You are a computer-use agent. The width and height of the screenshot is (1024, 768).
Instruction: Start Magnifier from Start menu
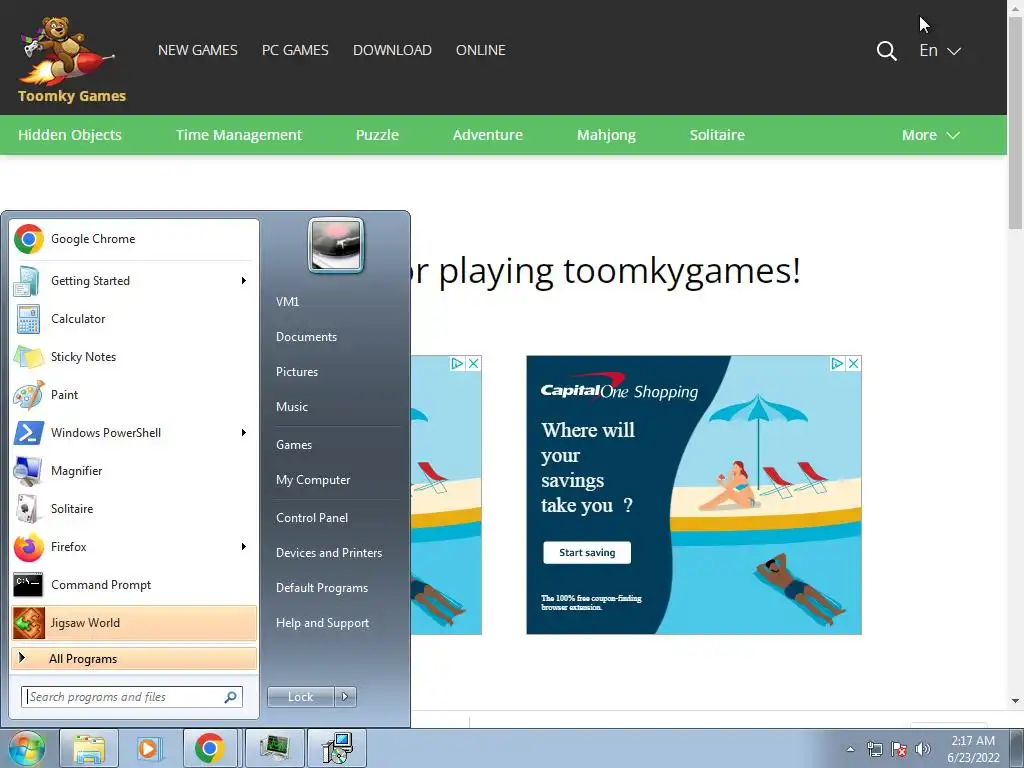pos(133,471)
